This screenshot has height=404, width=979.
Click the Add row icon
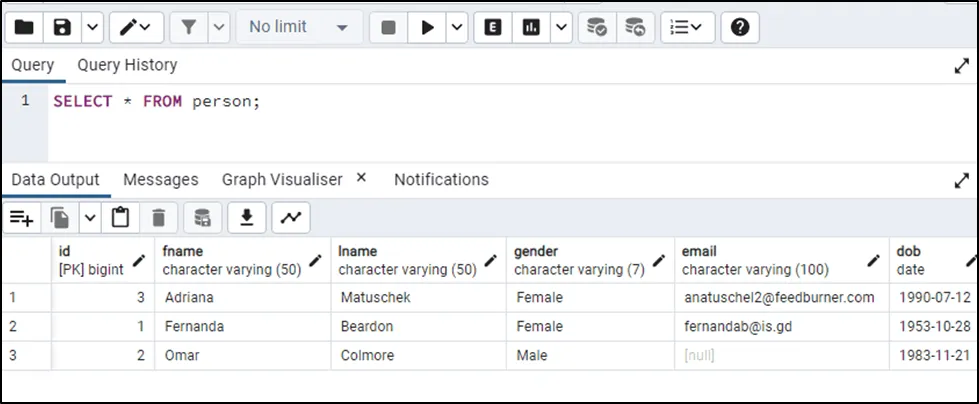pos(21,217)
